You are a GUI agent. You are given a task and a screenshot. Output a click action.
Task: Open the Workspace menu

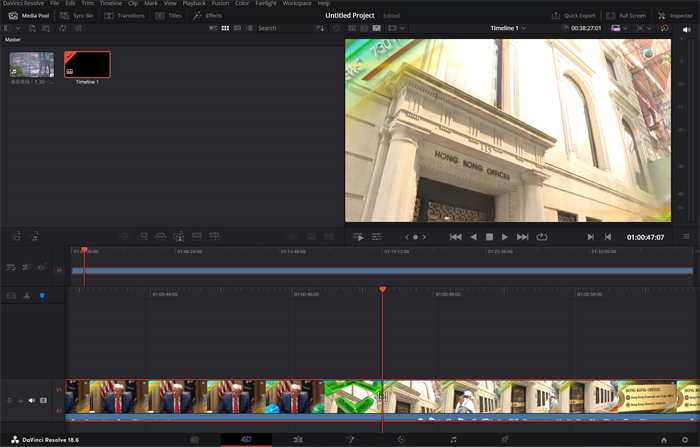tap(297, 3)
